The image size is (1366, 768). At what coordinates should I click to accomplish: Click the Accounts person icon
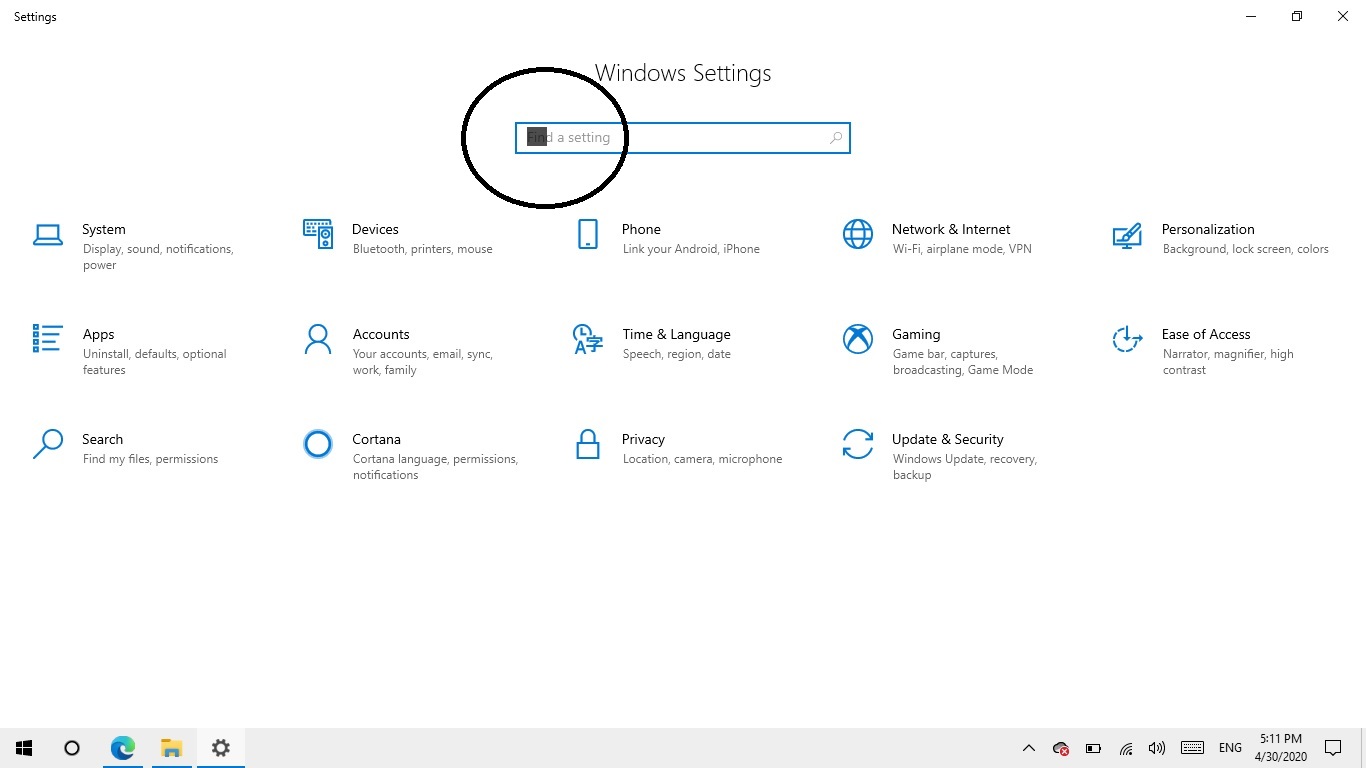318,339
